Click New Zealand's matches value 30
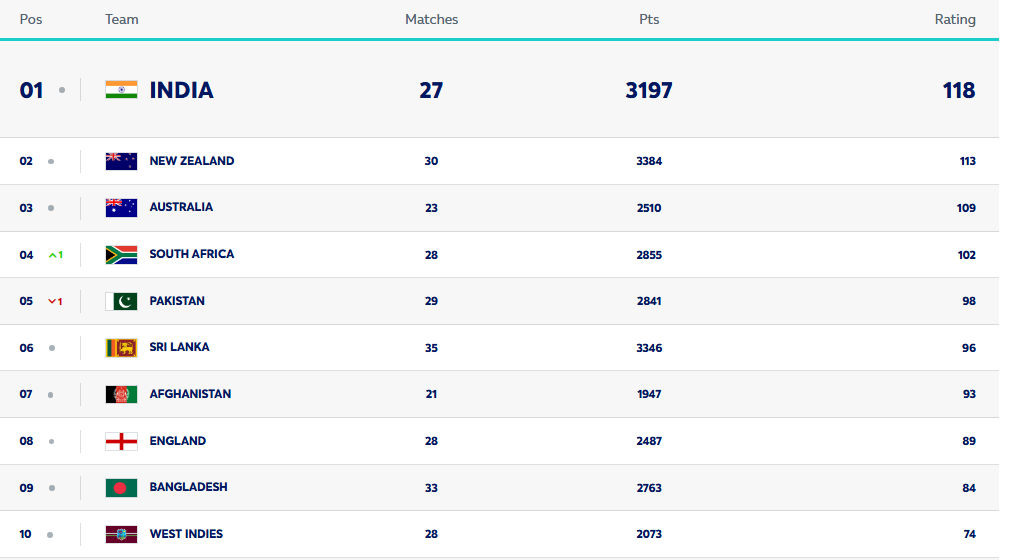 (431, 161)
